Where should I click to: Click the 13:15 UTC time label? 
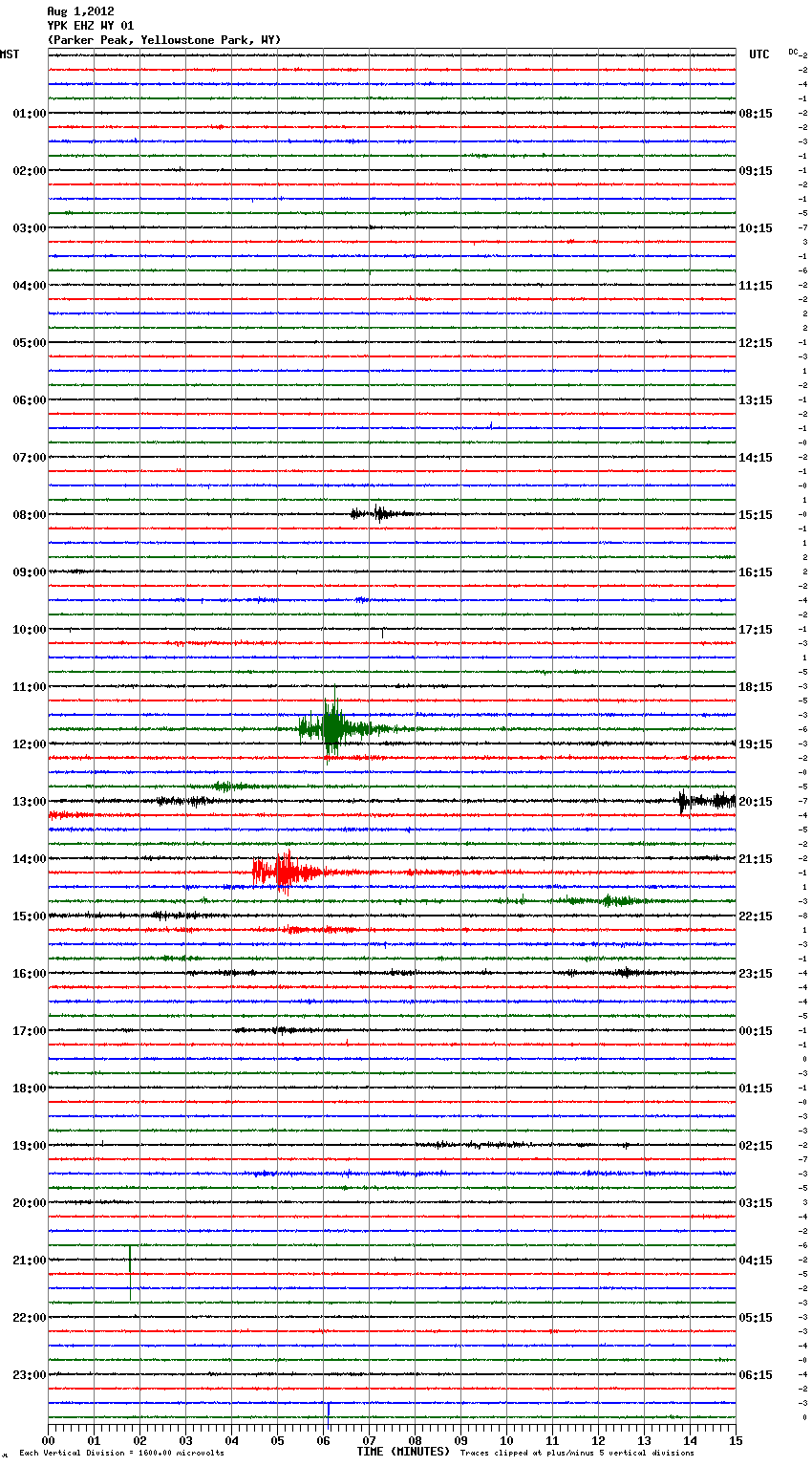756,400
